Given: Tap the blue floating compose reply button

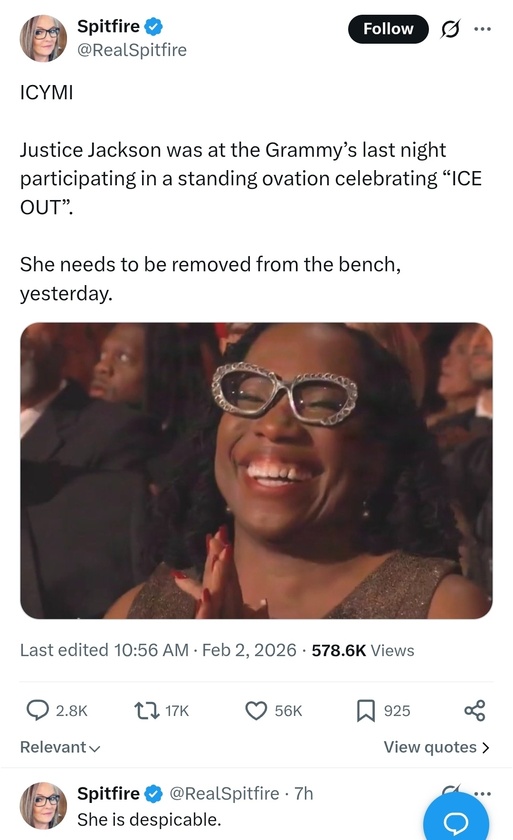Looking at the screenshot, I should [456, 819].
